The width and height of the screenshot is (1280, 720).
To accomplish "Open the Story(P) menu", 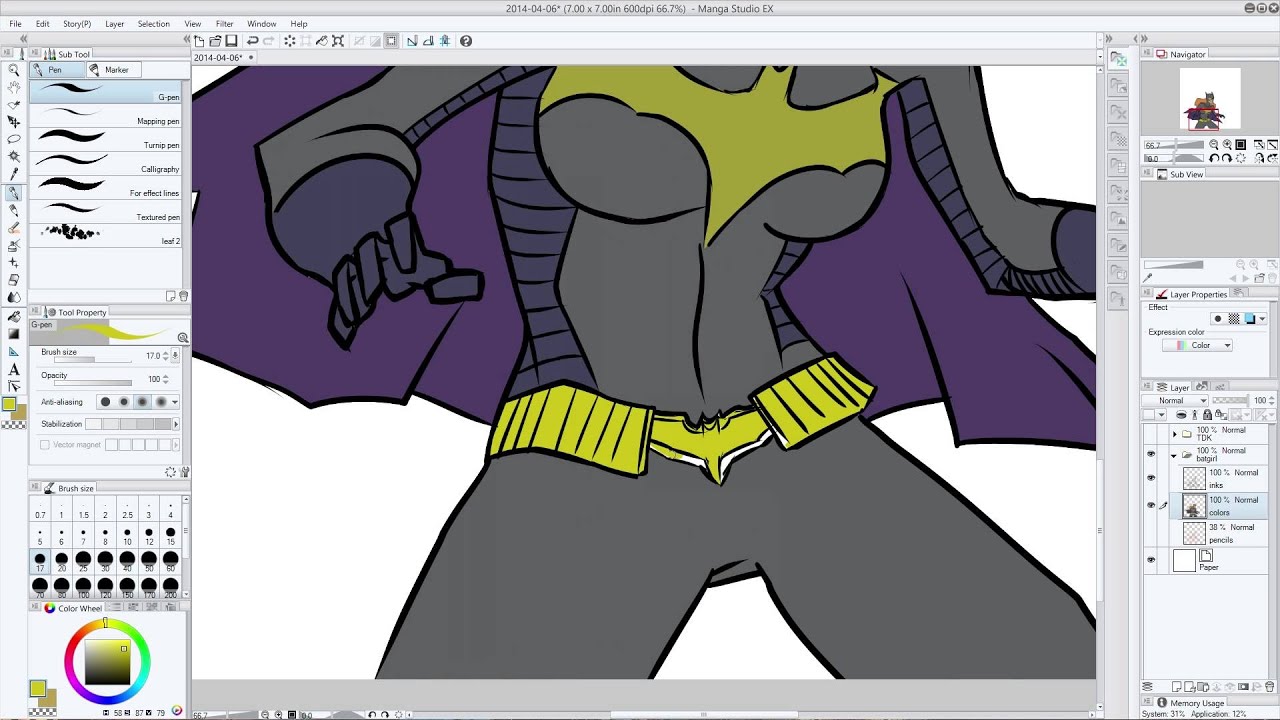I will (77, 23).
